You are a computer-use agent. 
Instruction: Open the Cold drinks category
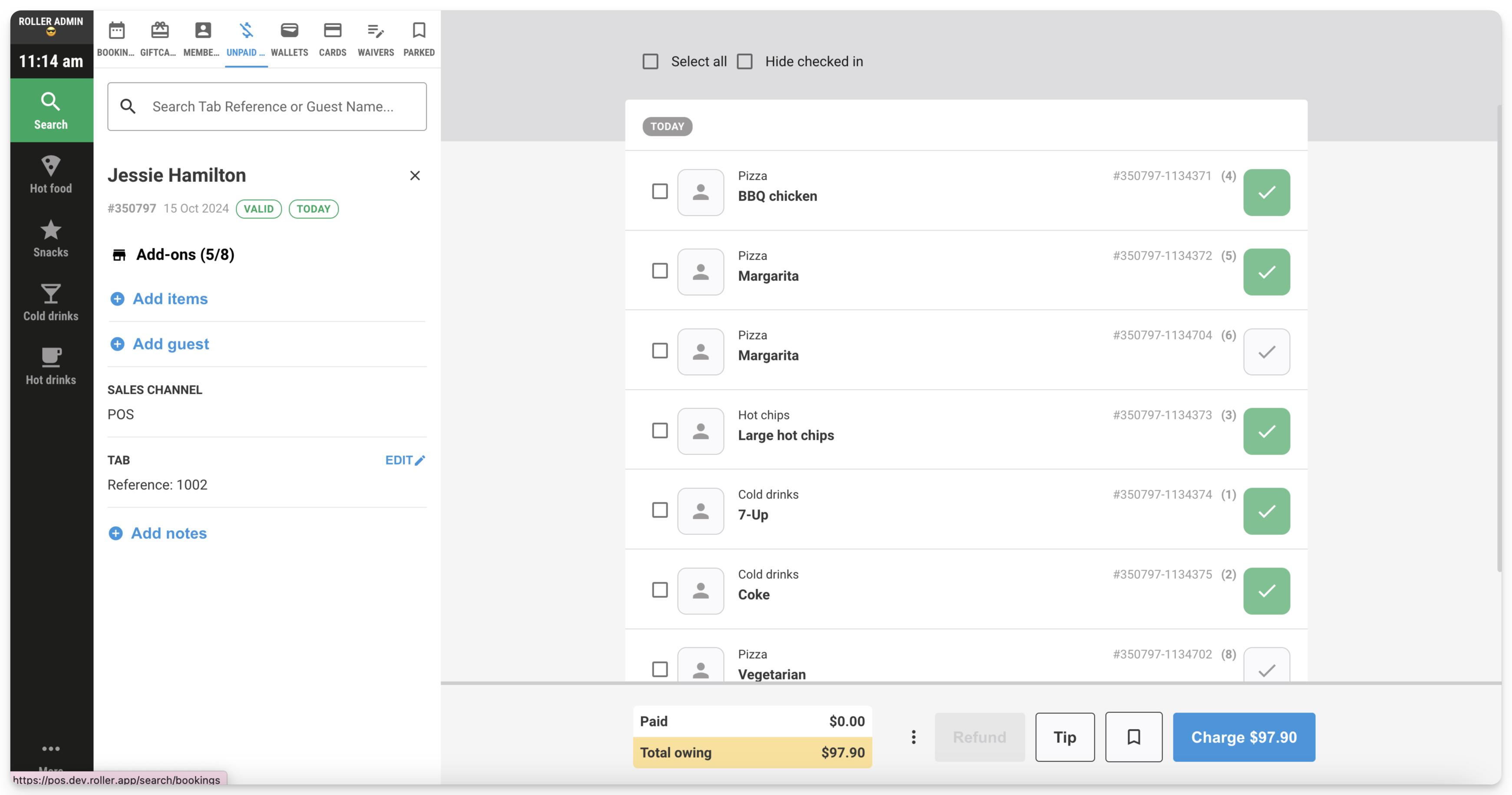coord(51,302)
